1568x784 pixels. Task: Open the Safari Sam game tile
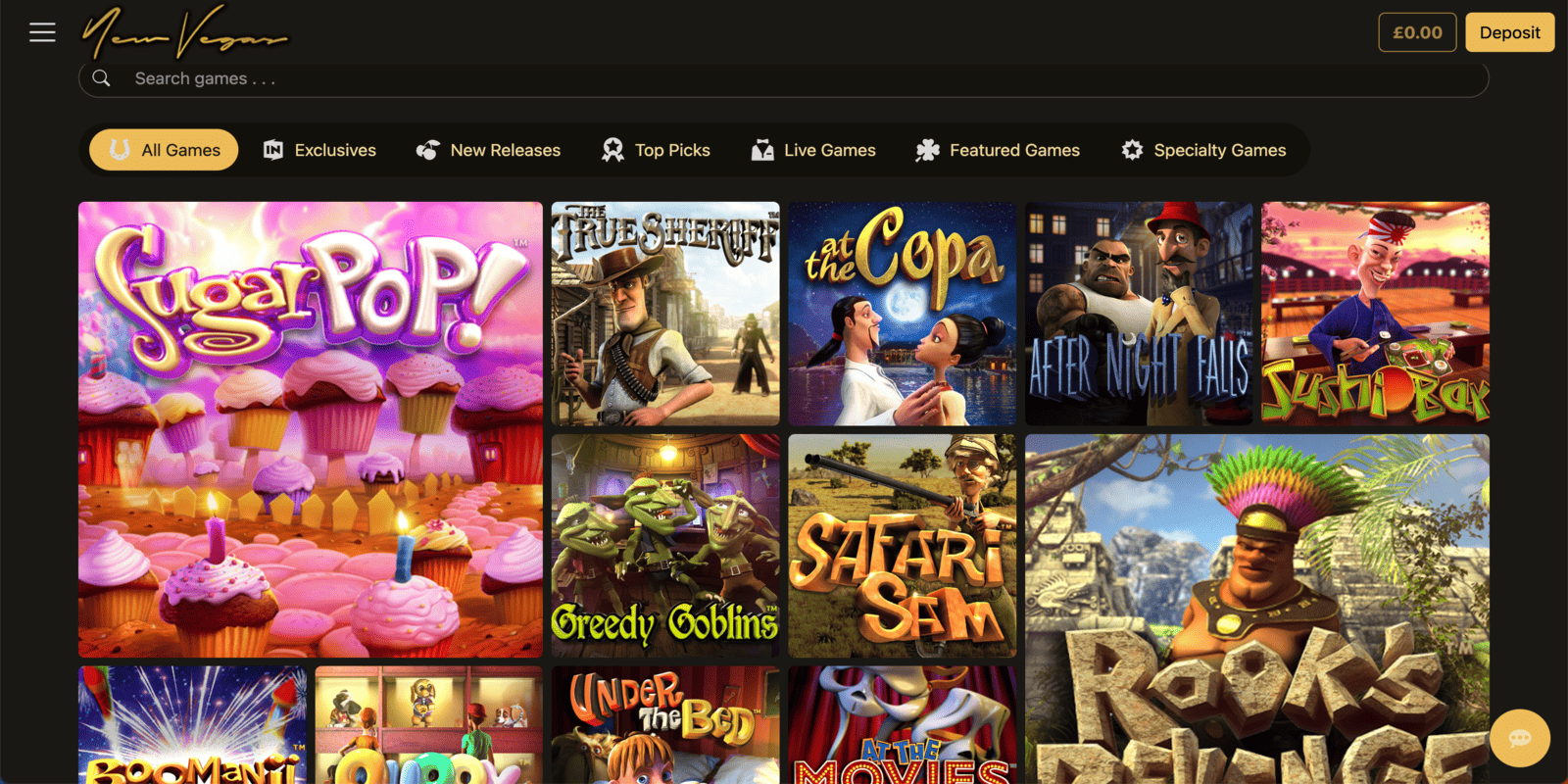(x=903, y=546)
